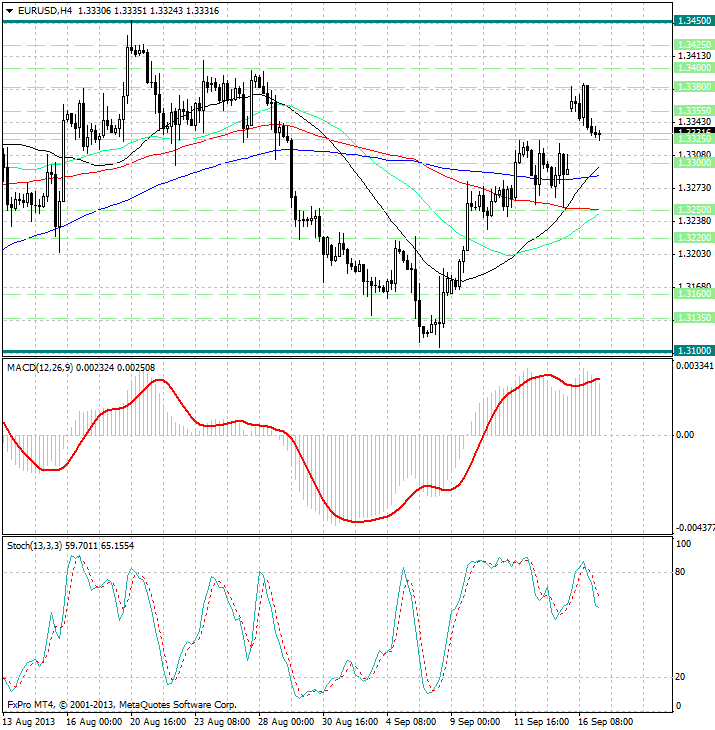
Task: Select the 1.31350 price level label
Action: (x=694, y=318)
